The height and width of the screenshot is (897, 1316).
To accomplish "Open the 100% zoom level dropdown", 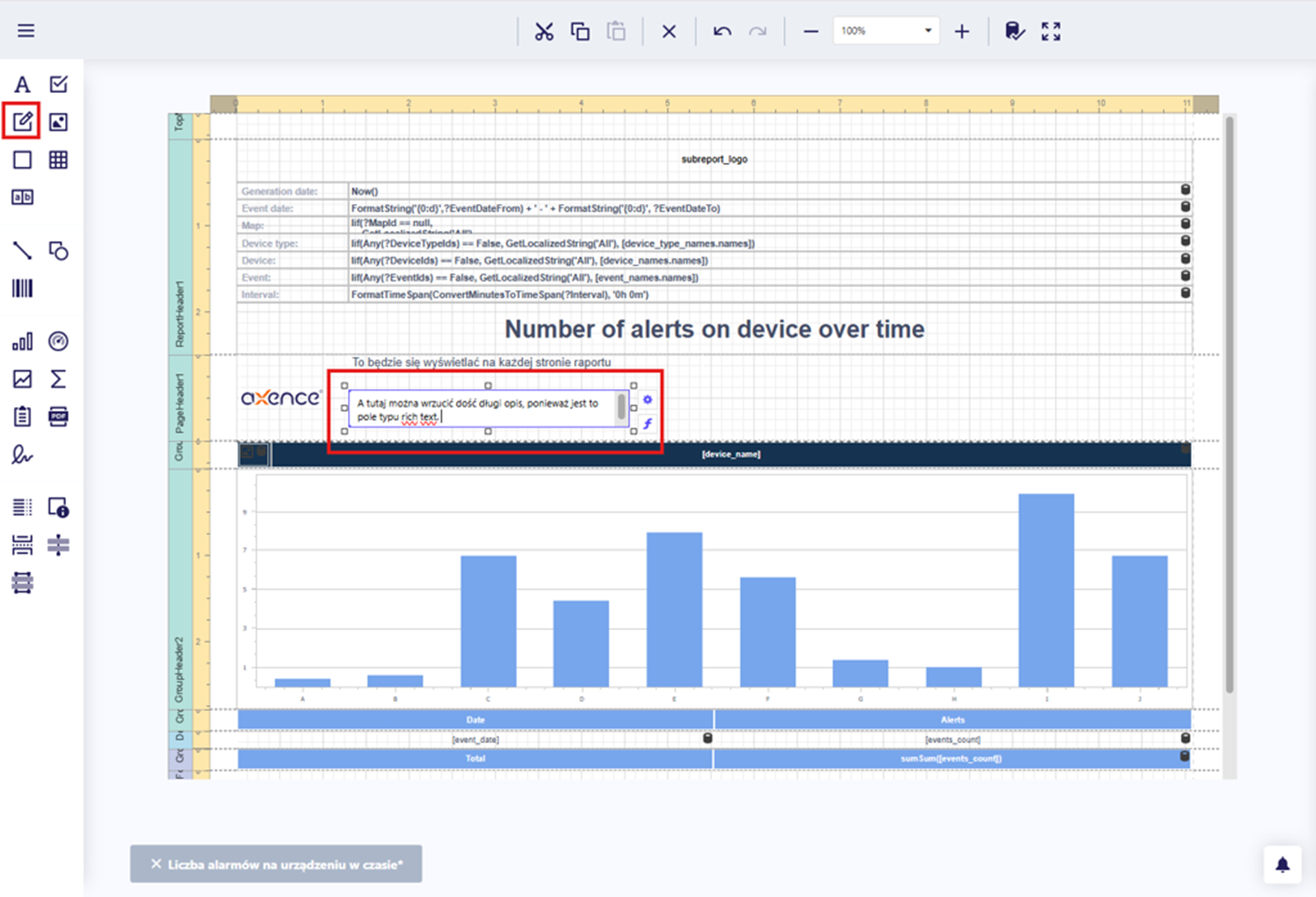I will [x=928, y=31].
